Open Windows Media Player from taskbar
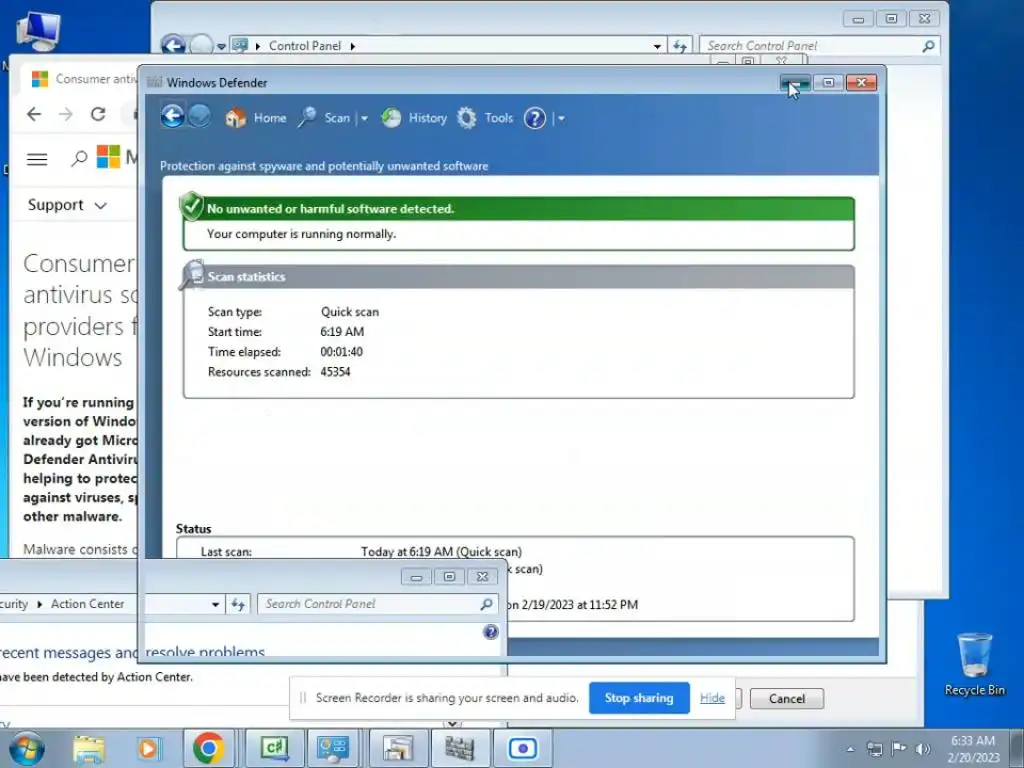 [x=148, y=748]
